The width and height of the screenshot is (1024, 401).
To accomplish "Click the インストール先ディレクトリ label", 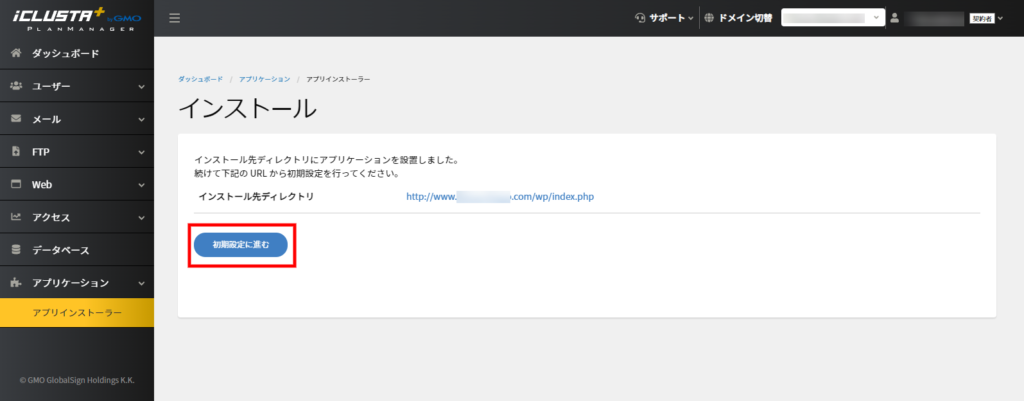I will [x=256, y=196].
